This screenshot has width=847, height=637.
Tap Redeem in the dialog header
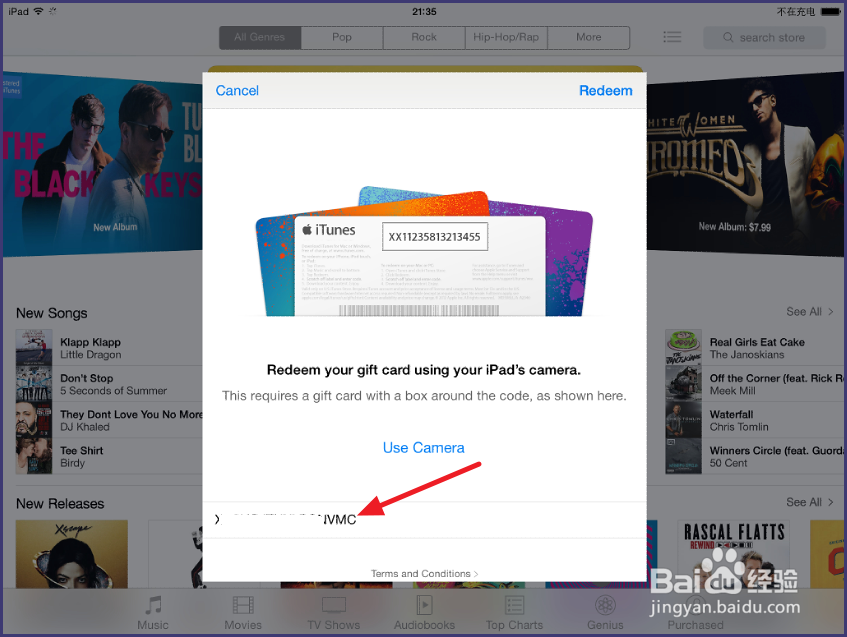(606, 90)
